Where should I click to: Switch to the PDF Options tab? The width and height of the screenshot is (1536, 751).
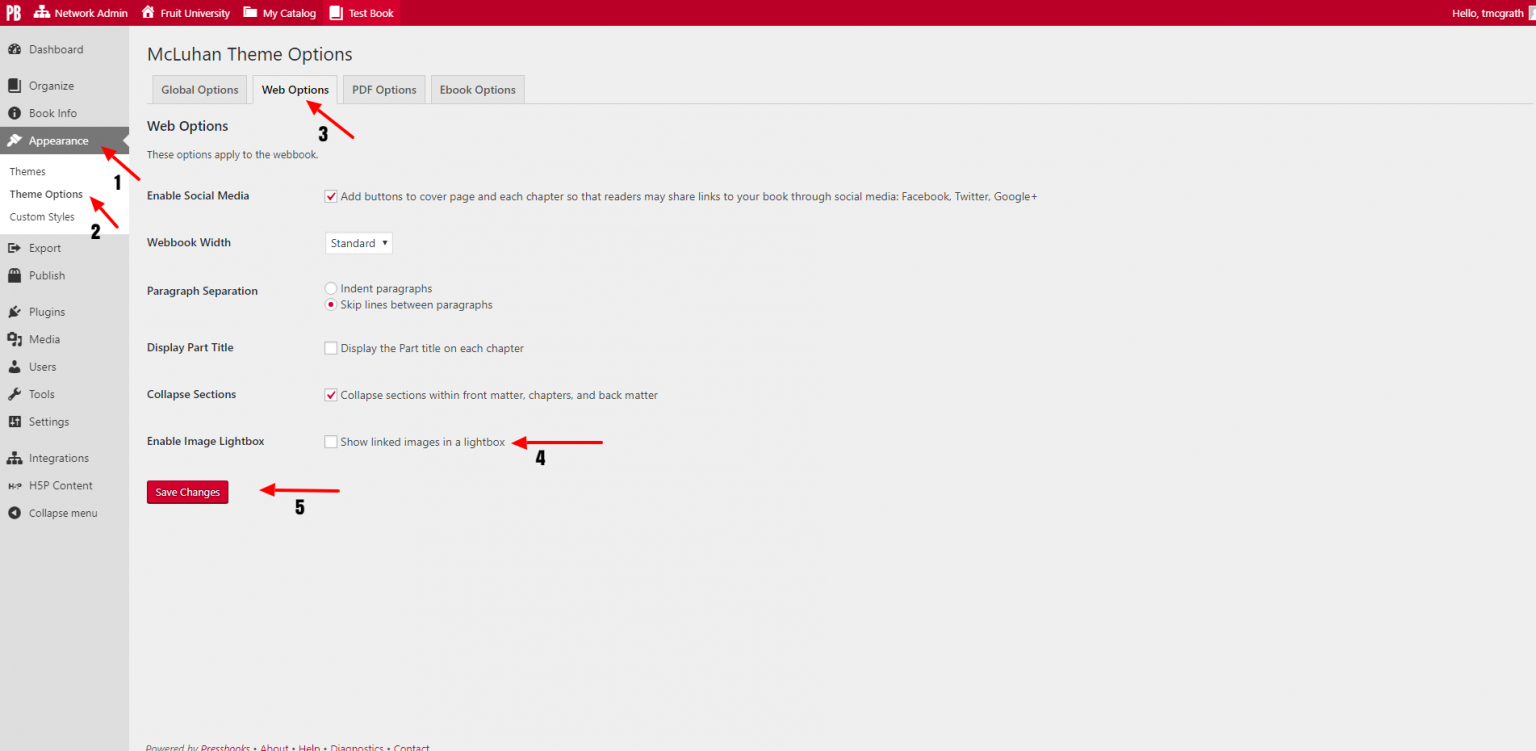click(x=384, y=90)
